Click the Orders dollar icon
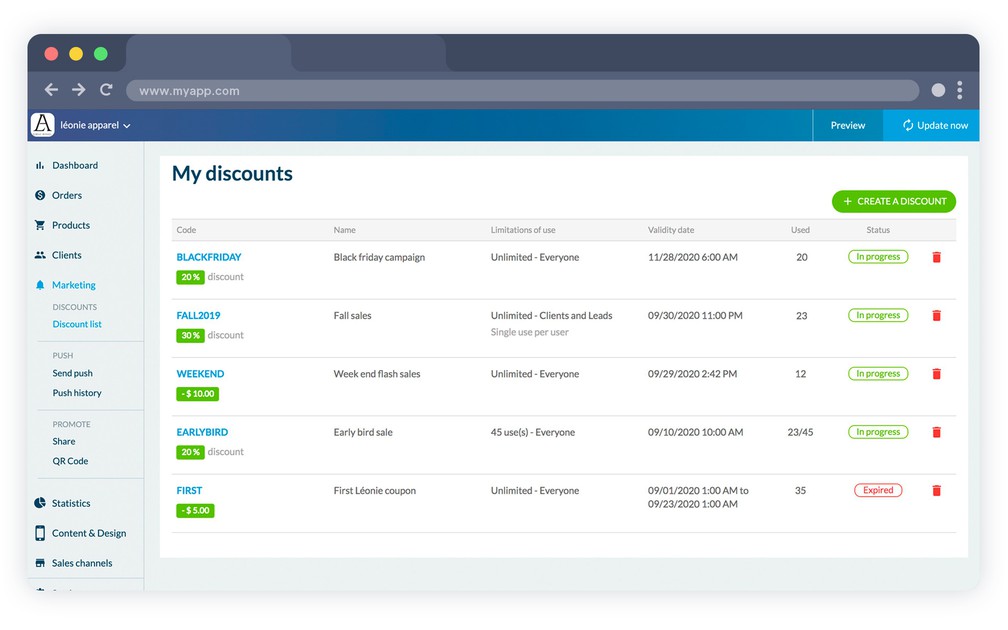Viewport: 1008px width, 630px height. 40,195
